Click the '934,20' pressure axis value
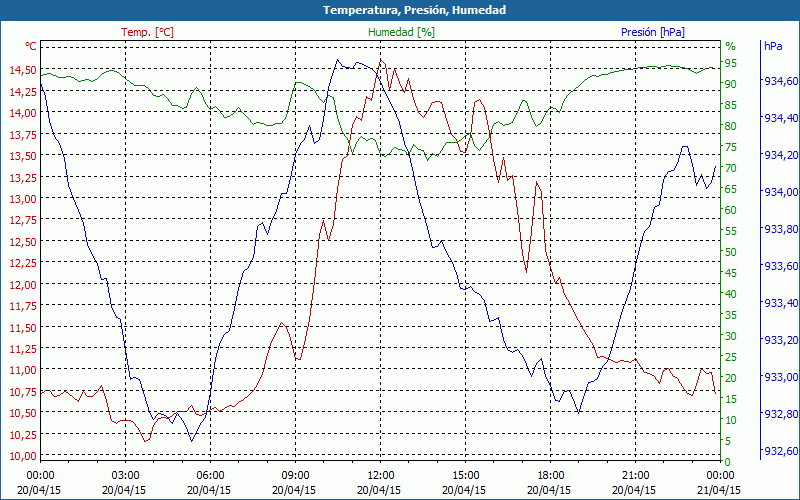800x500 pixels. tap(781, 155)
